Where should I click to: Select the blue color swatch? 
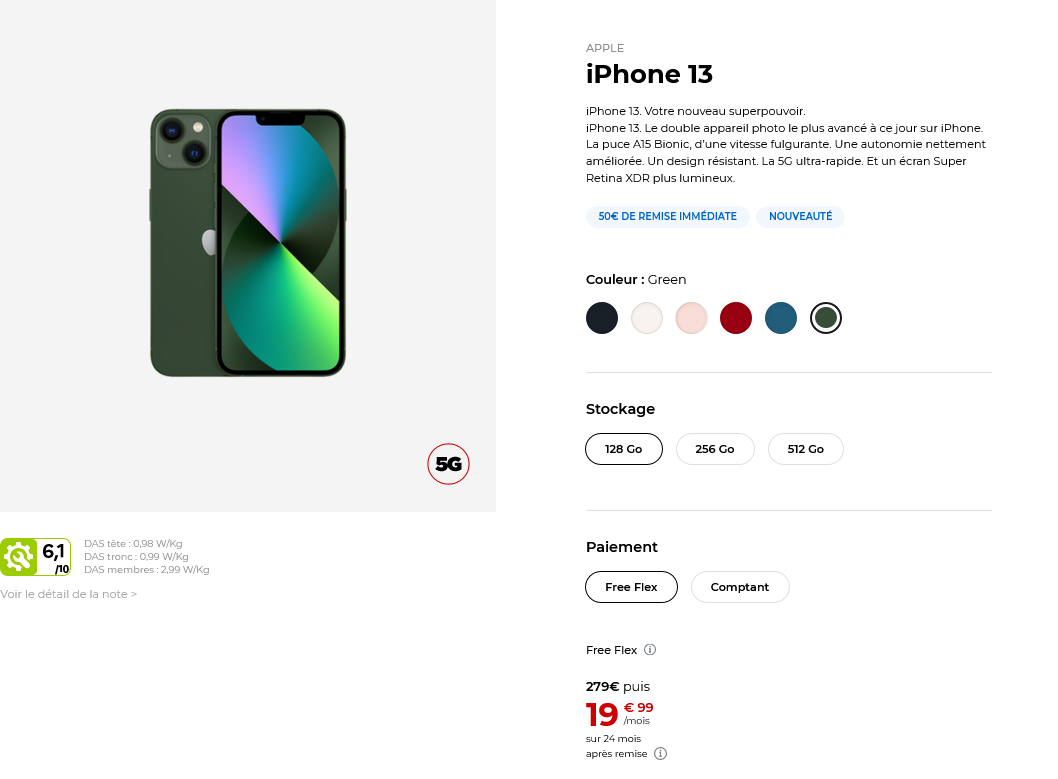point(781,318)
